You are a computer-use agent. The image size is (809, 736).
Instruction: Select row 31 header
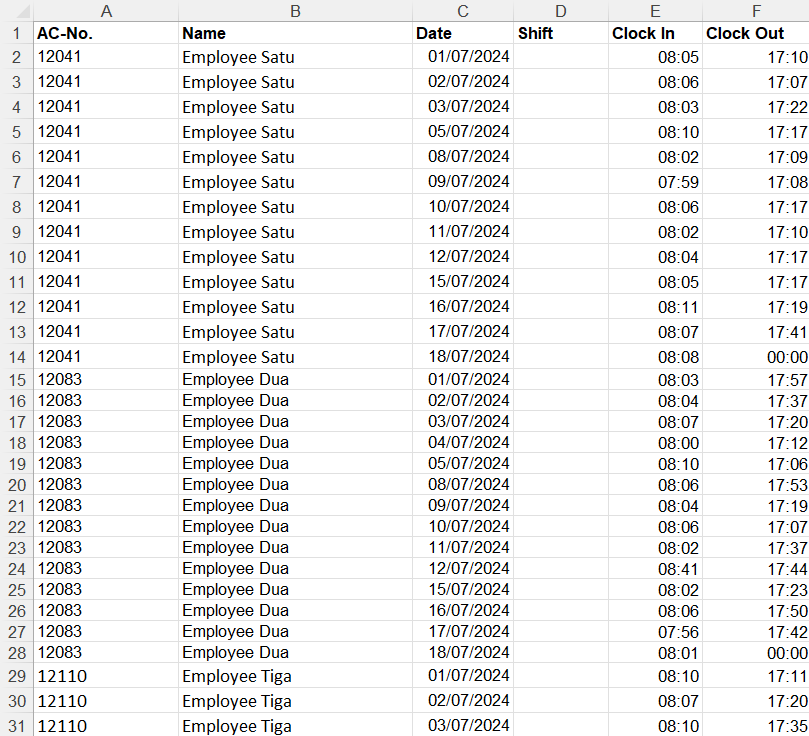pyautogui.click(x=17, y=726)
